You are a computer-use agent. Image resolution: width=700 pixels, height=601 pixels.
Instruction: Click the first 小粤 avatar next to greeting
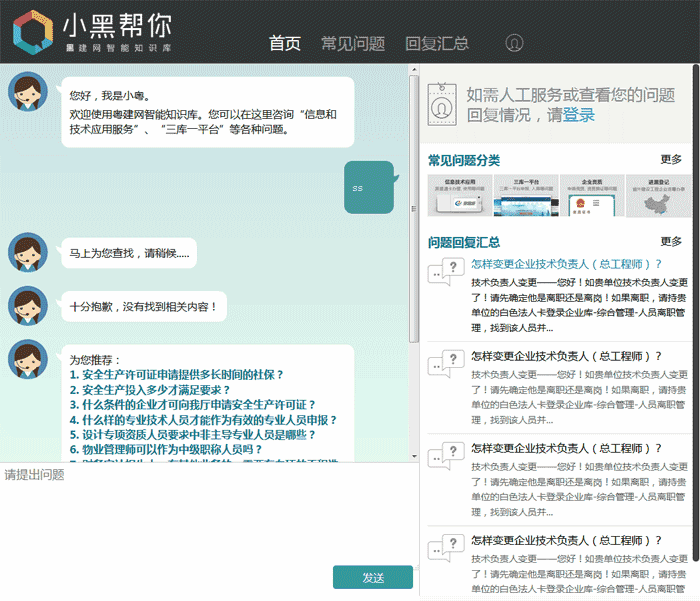28,92
